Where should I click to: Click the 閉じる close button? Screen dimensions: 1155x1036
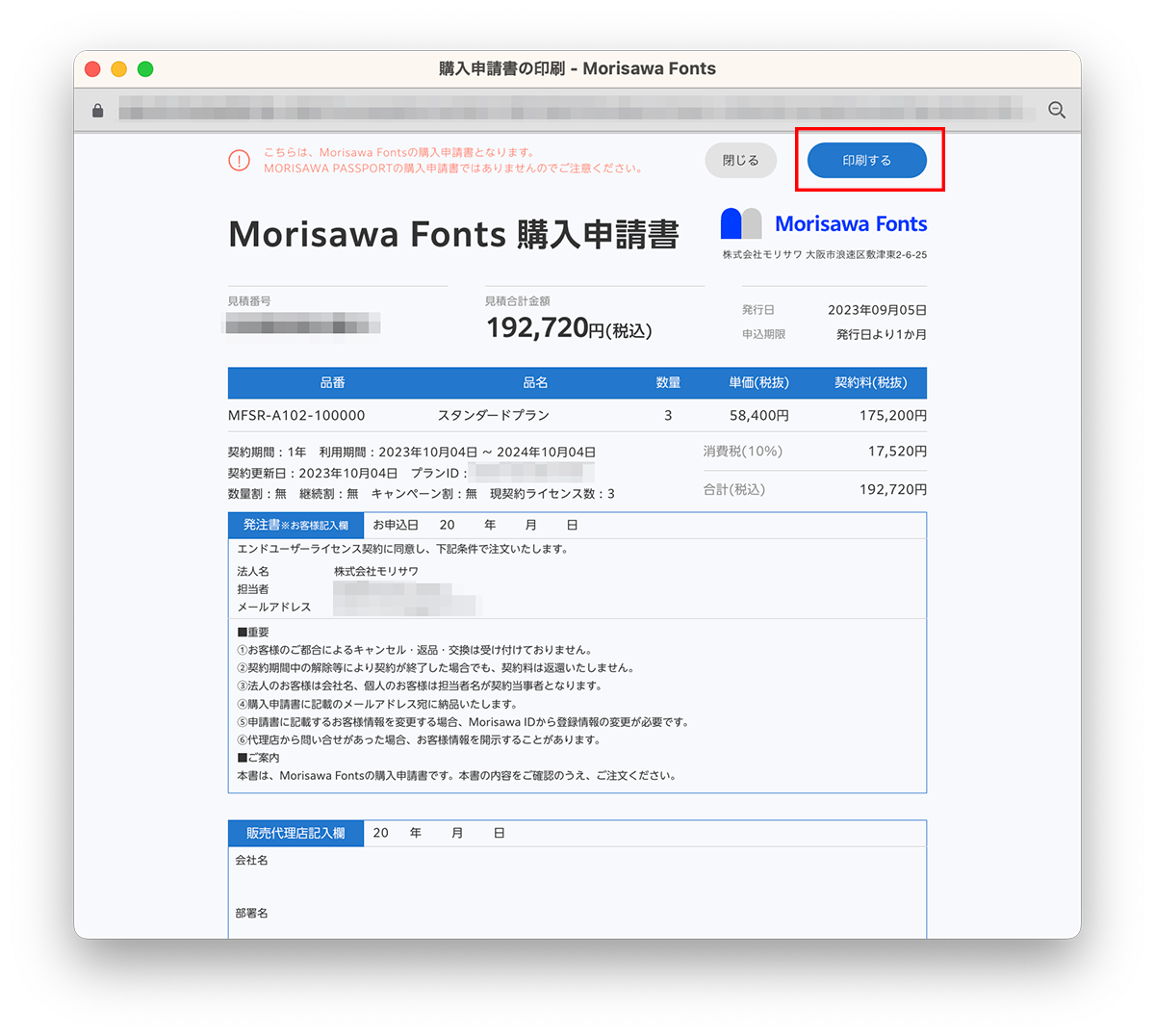(740, 161)
